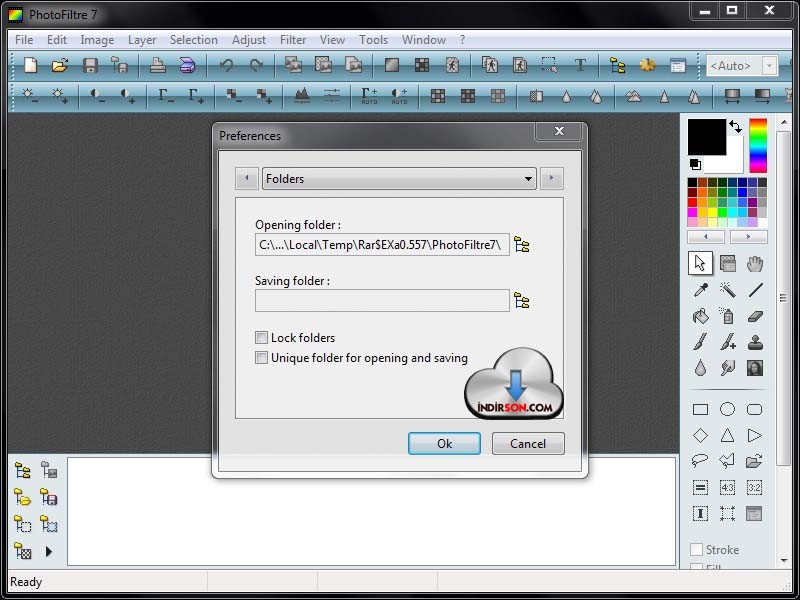
Task: Open the Adjust menu
Action: pyautogui.click(x=249, y=40)
